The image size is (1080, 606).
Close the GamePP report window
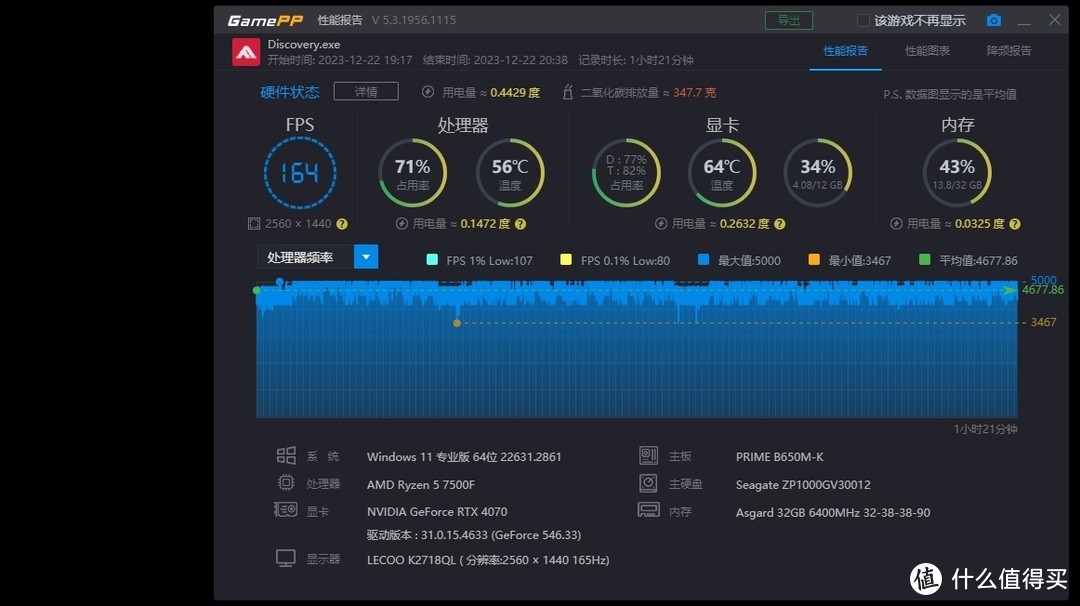[x=1055, y=20]
